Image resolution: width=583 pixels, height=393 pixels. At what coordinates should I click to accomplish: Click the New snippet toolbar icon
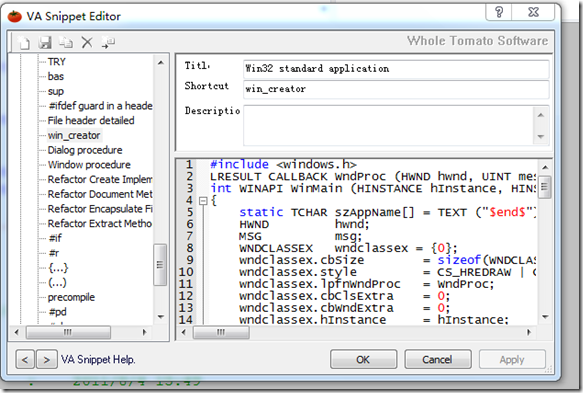(x=24, y=43)
